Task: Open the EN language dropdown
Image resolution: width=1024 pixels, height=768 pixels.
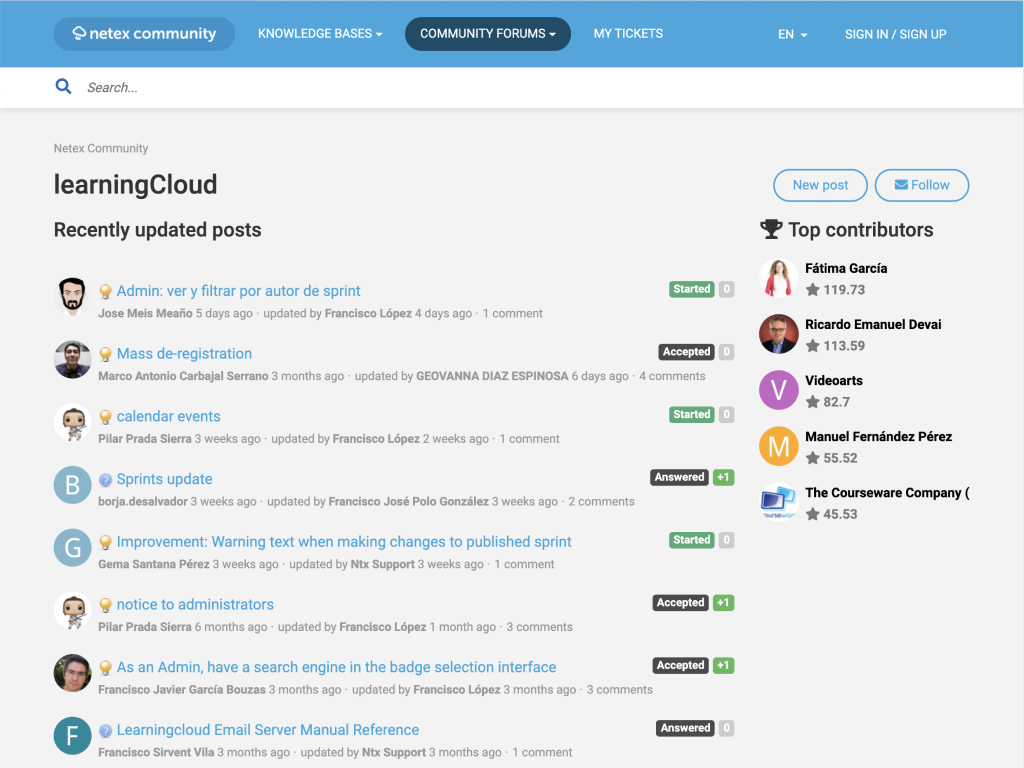Action: coord(792,35)
